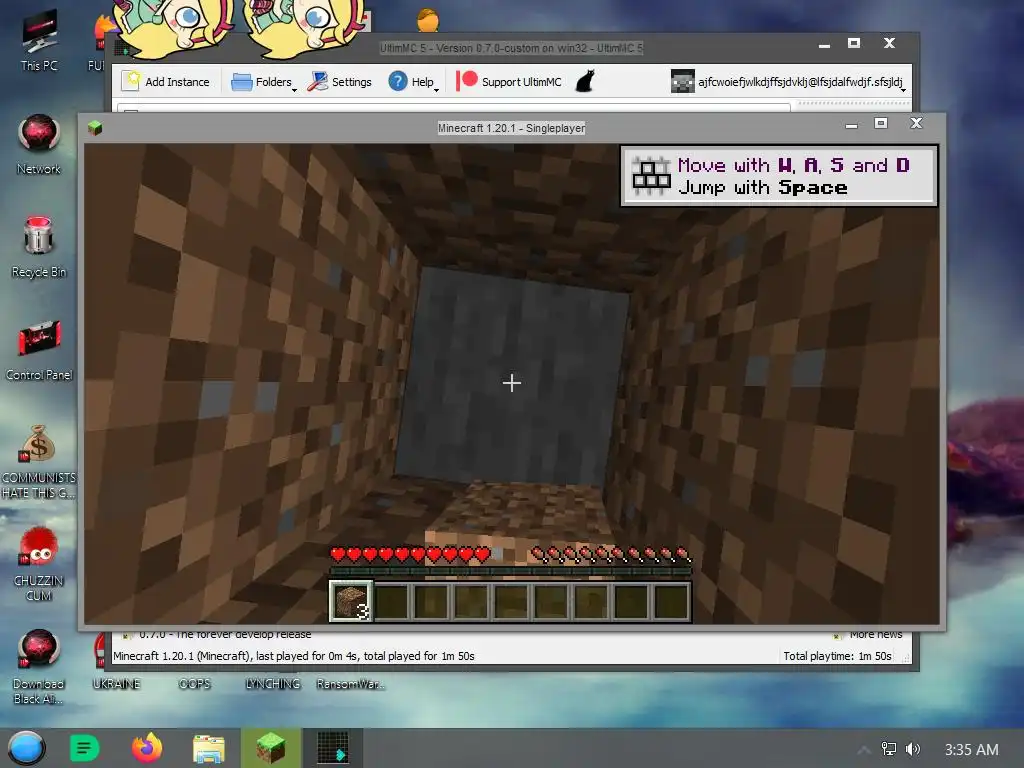
Task: Select the dirt block hotbar slot
Action: pos(351,601)
